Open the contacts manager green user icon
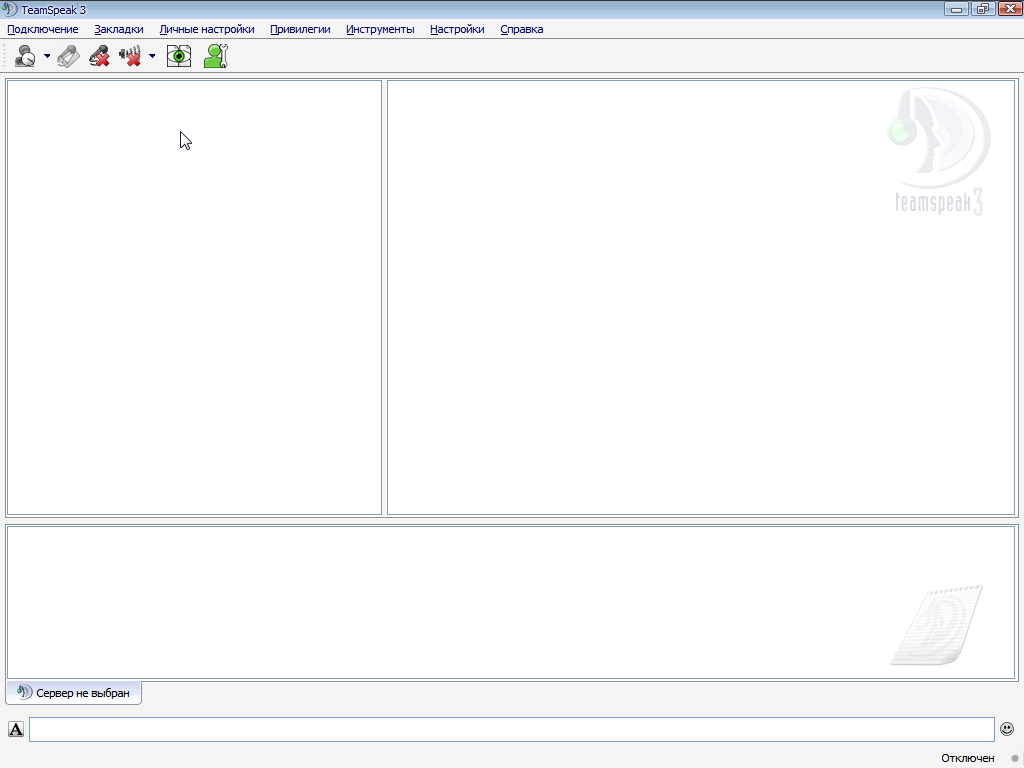1024x768 pixels. click(216, 56)
